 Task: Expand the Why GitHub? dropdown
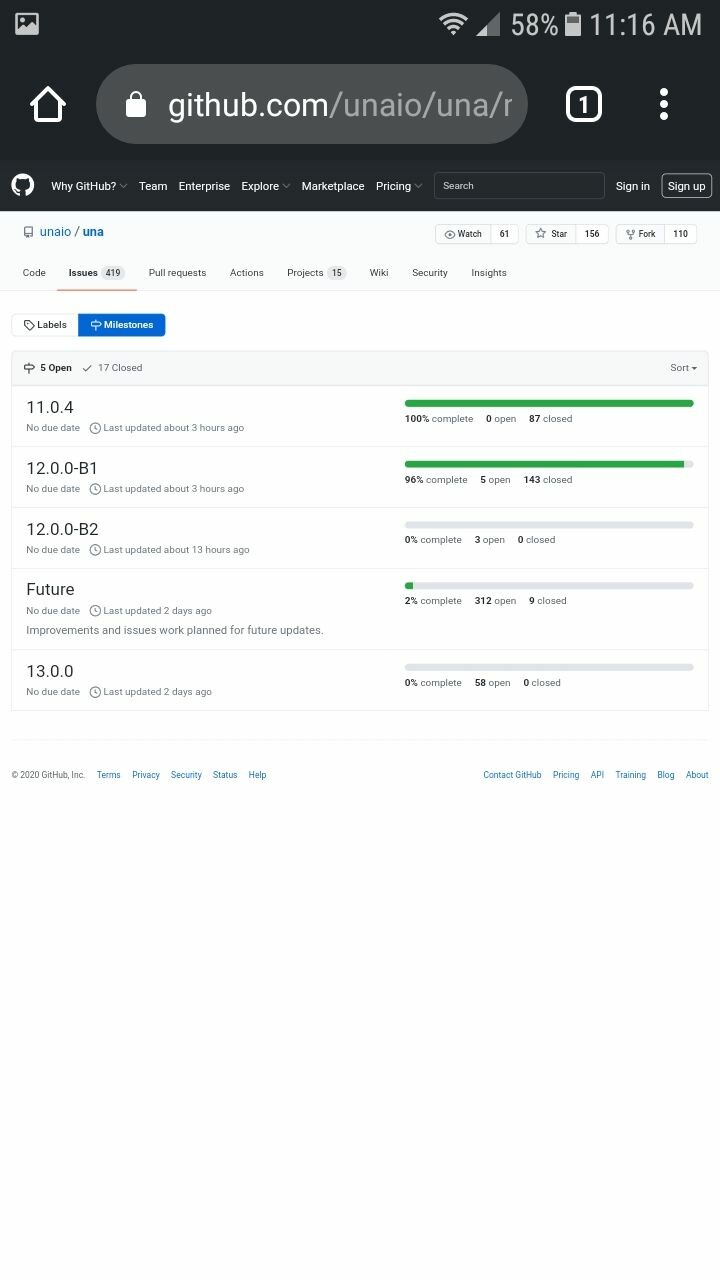pos(89,186)
